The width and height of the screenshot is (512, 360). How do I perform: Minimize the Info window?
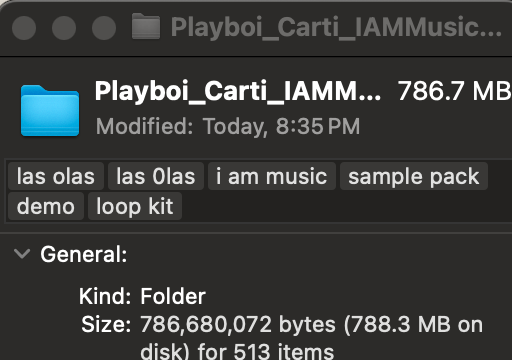tap(64, 27)
